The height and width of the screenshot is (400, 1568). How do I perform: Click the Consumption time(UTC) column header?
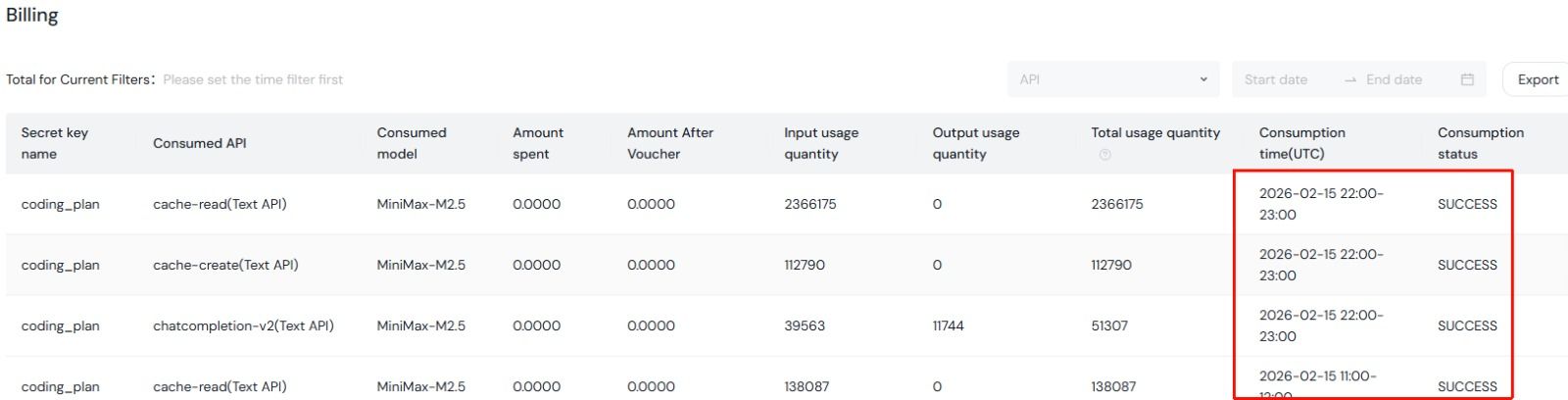click(1301, 143)
